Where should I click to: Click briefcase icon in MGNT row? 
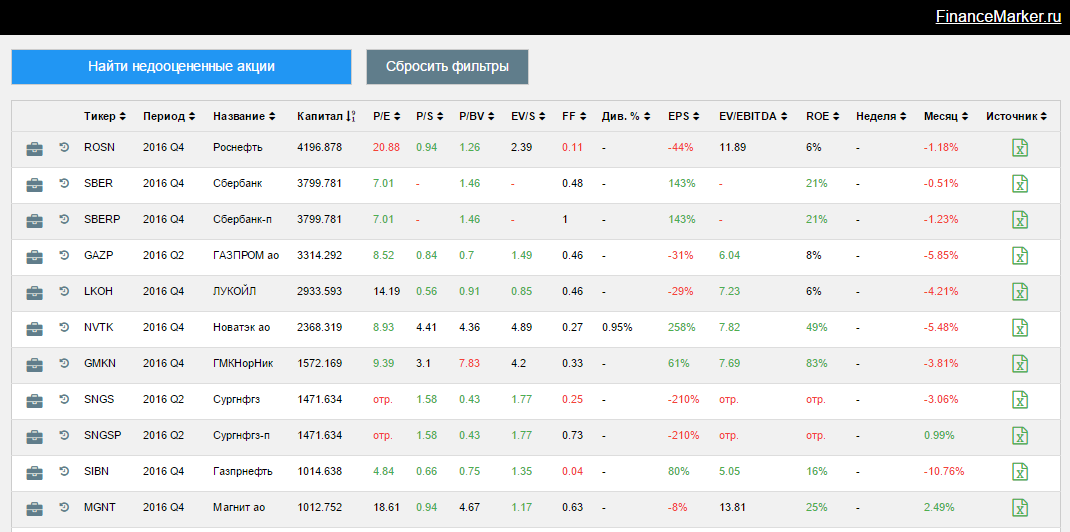pyautogui.click(x=34, y=509)
